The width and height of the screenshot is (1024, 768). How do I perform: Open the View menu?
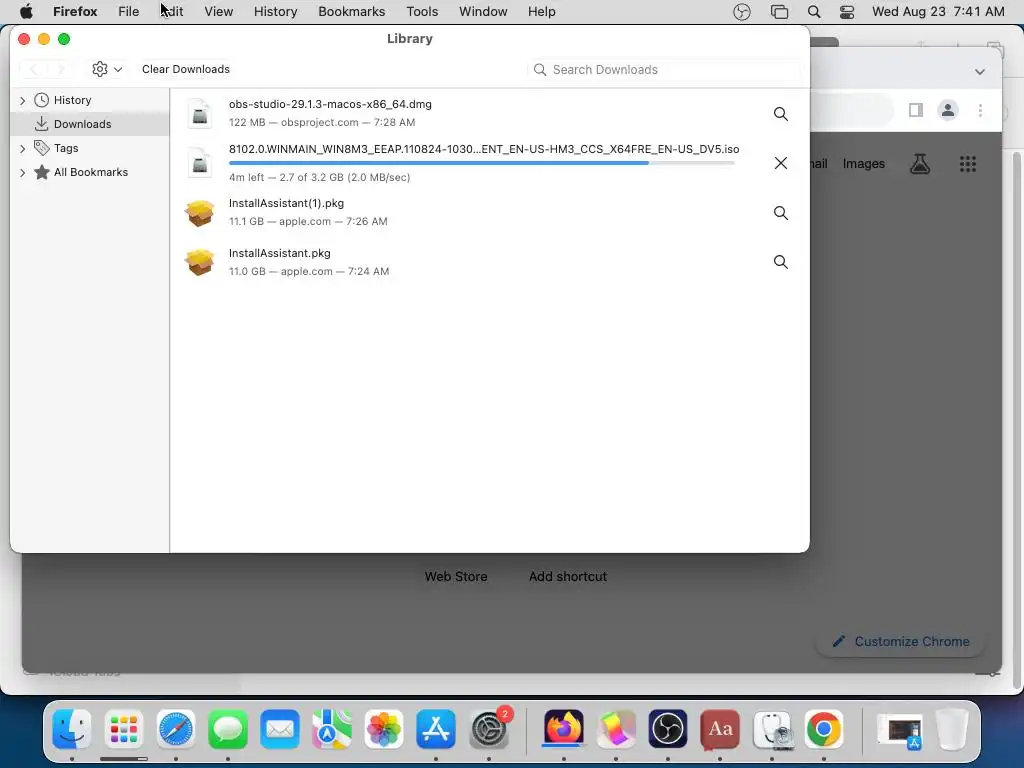tap(219, 12)
